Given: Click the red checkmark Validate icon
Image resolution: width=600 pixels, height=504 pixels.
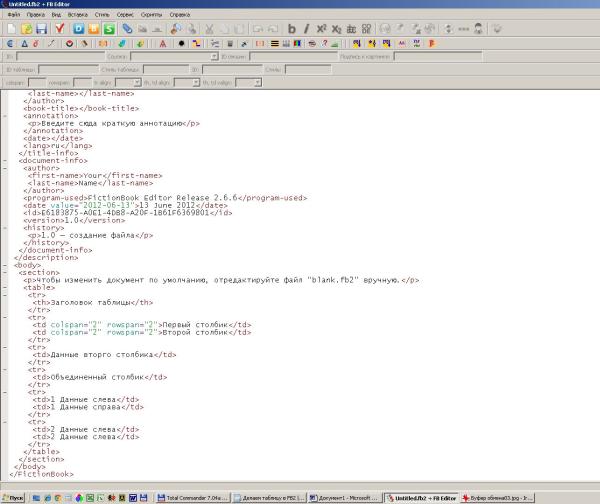Looking at the screenshot, I should 59,29.
